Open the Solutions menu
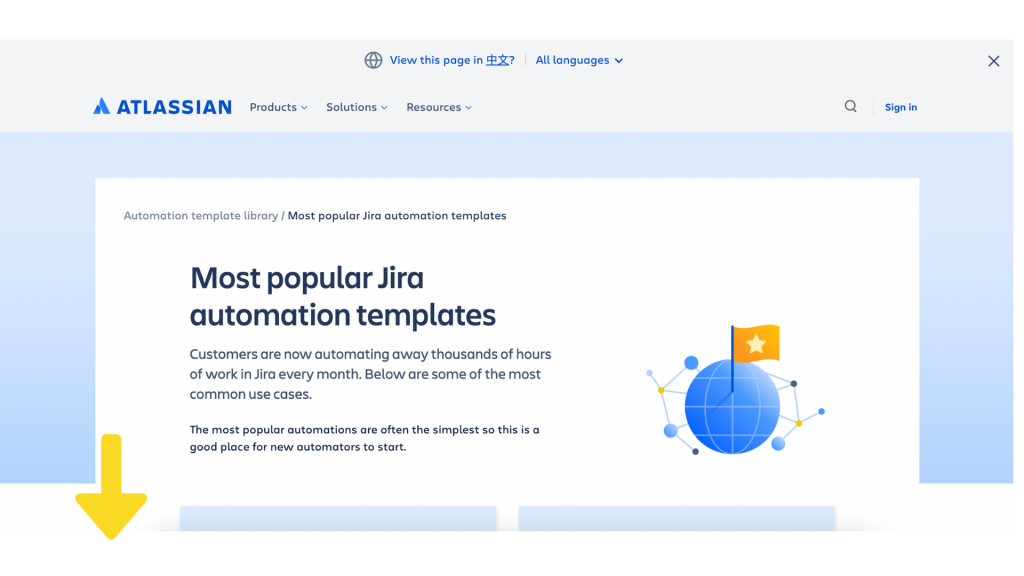The image size is (1024, 576). 357,107
